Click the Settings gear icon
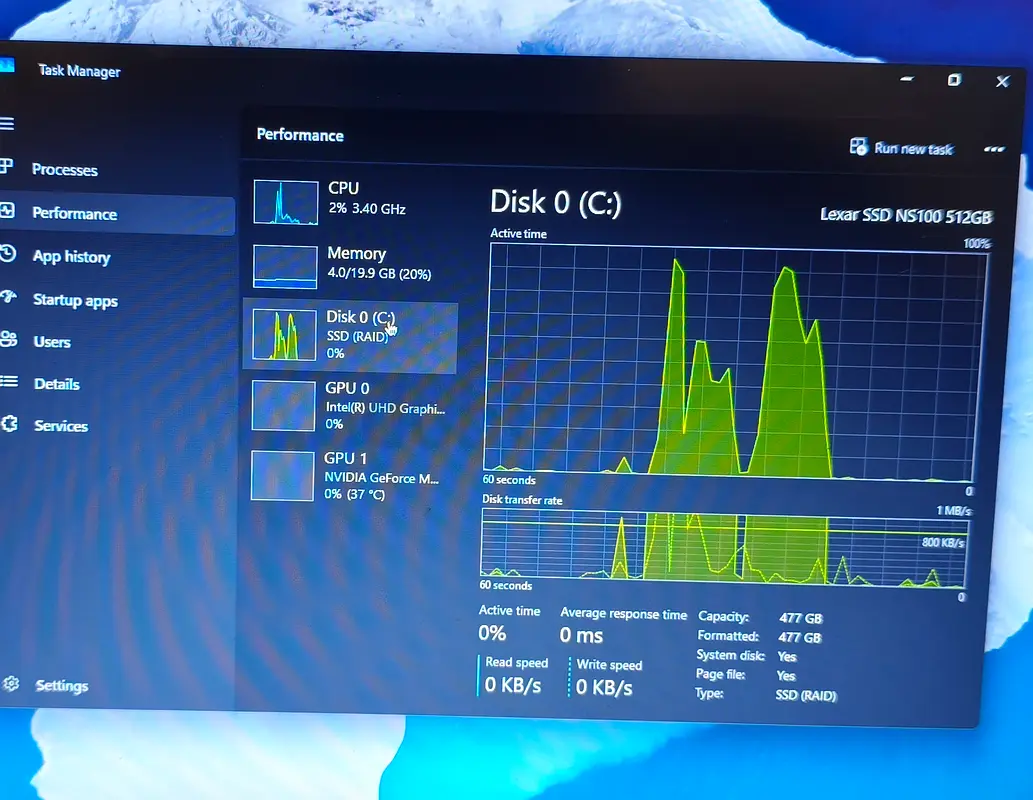Image resolution: width=1033 pixels, height=800 pixels. (11, 684)
